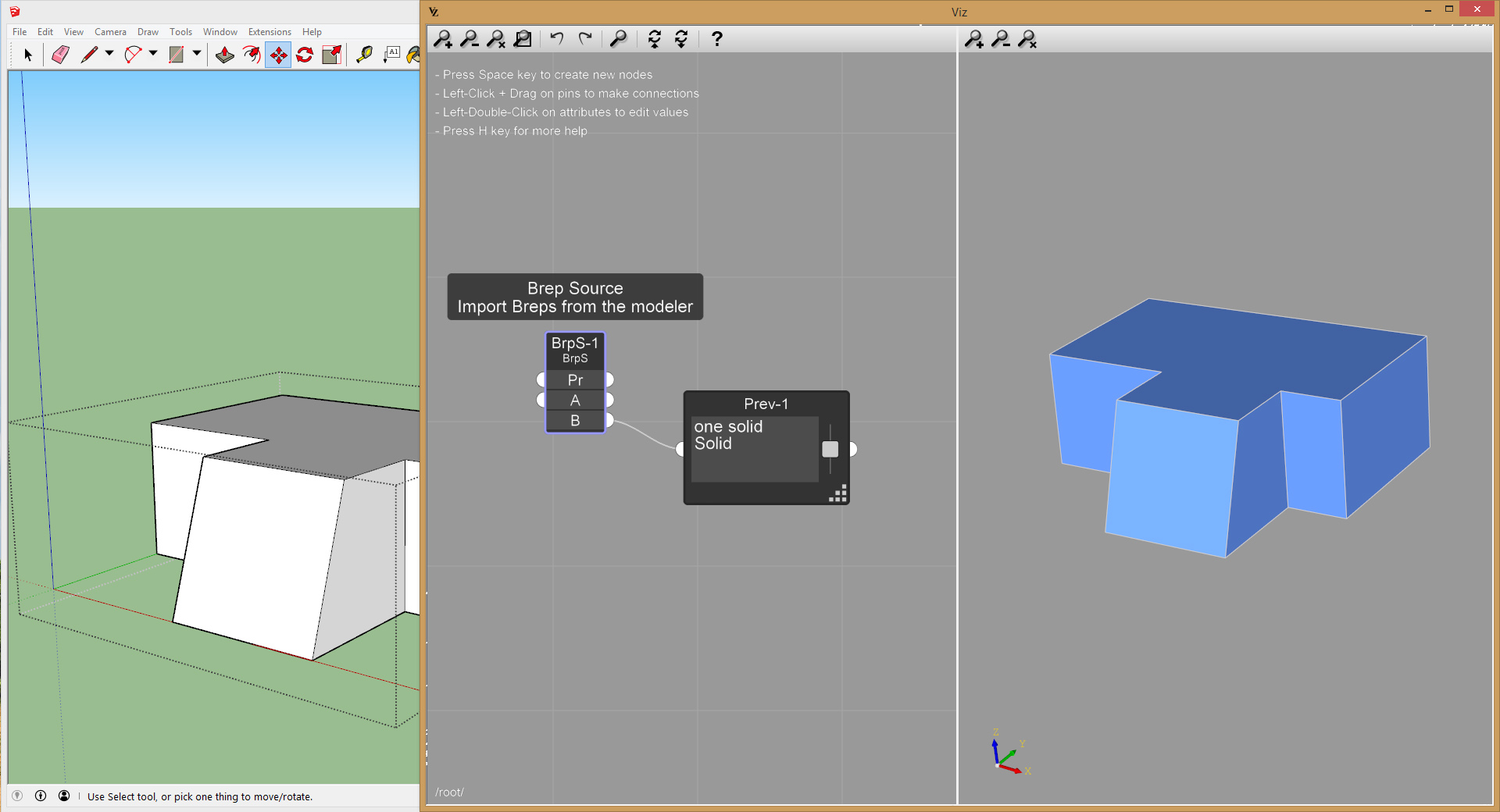Select the Follow Me tool
Screen dimensions: 1500x812
coord(252,55)
